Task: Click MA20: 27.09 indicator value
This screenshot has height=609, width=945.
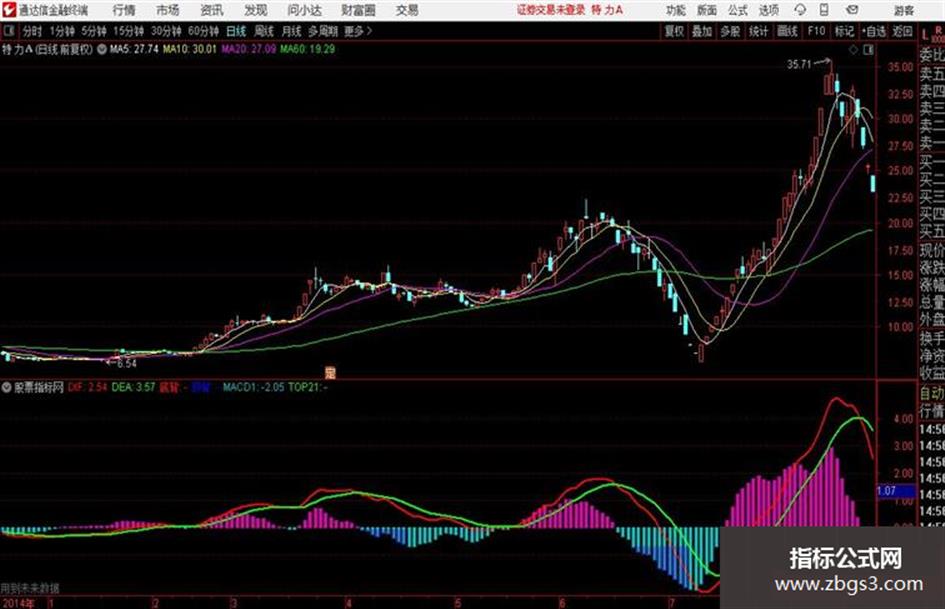Action: (x=248, y=49)
